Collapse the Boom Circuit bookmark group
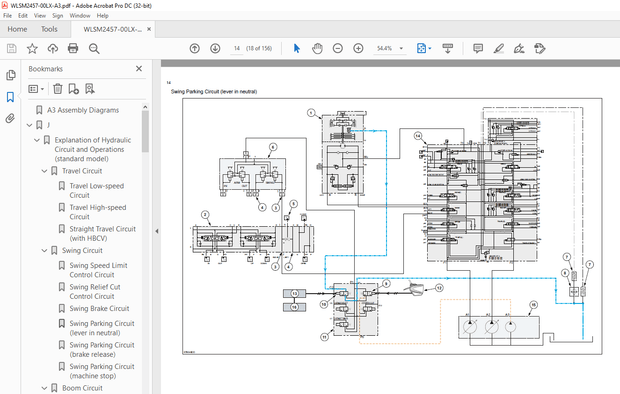The width and height of the screenshot is (620, 394). point(44,388)
